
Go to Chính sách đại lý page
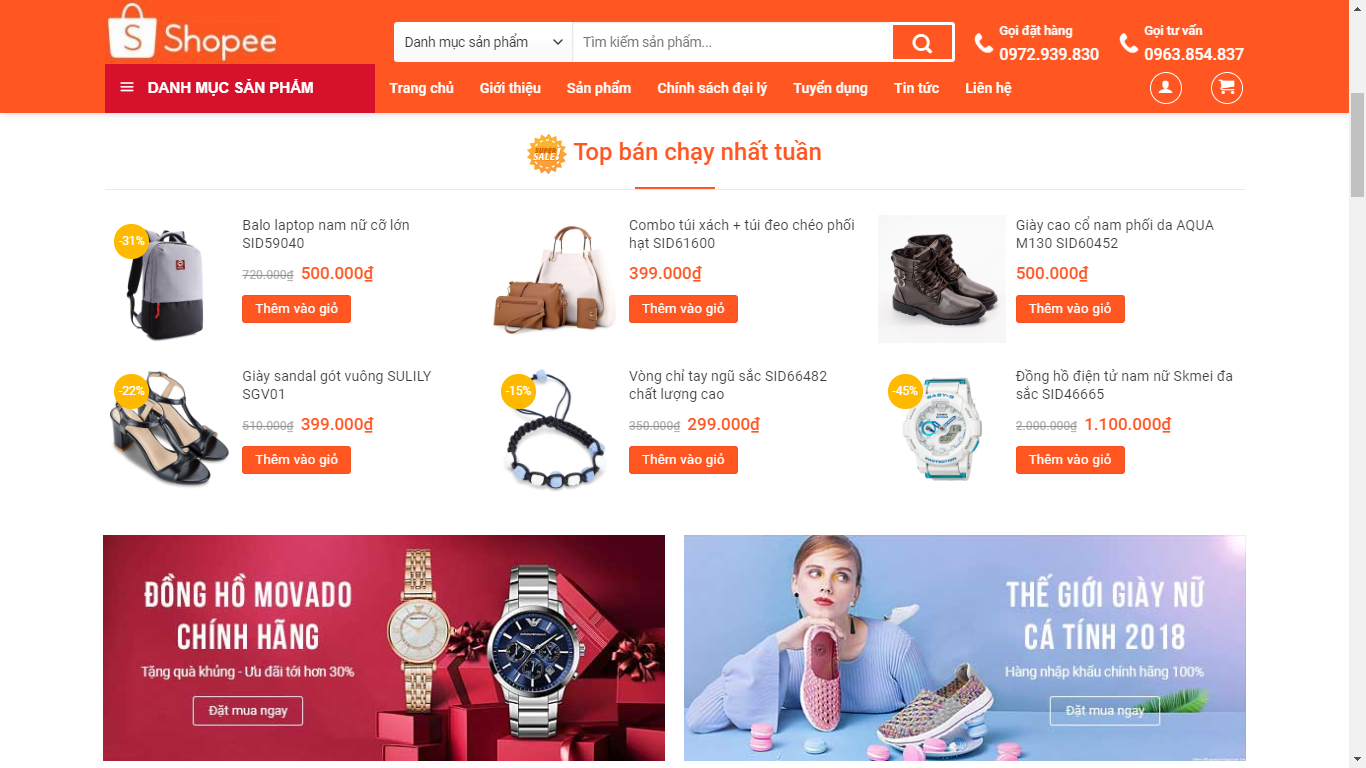click(x=712, y=88)
